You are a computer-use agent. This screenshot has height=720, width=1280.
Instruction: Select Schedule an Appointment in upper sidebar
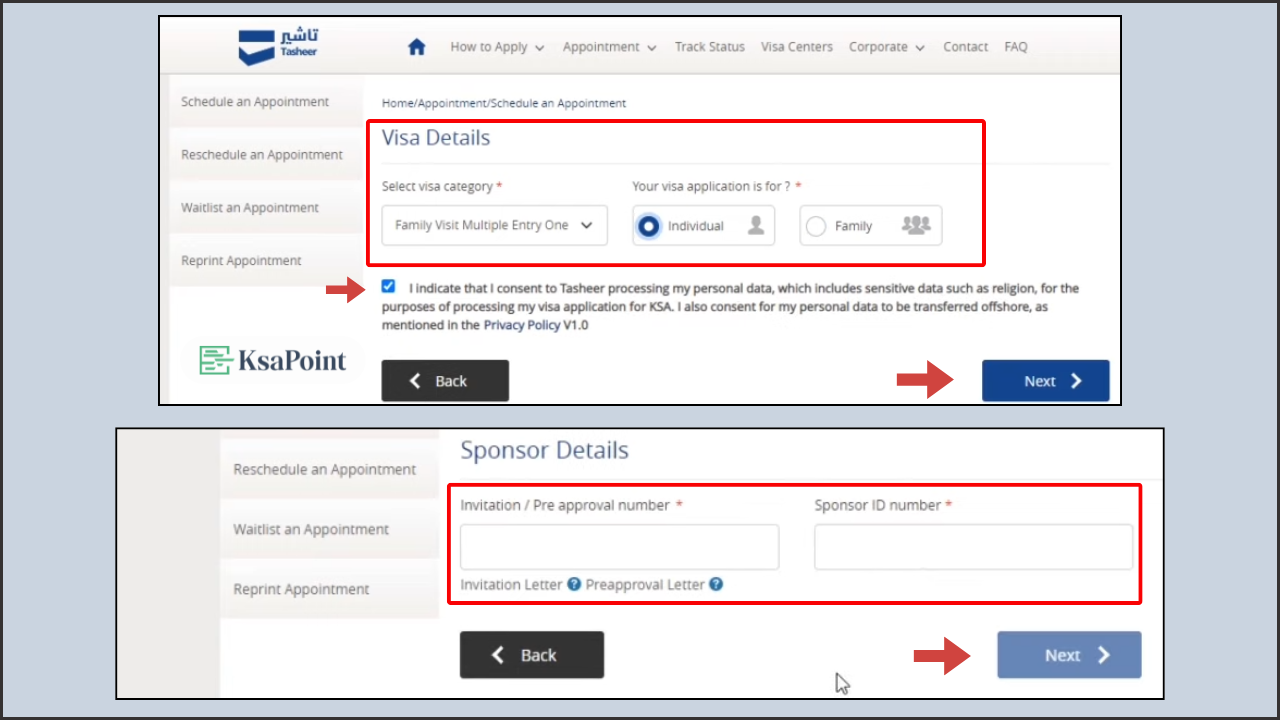coord(266,102)
